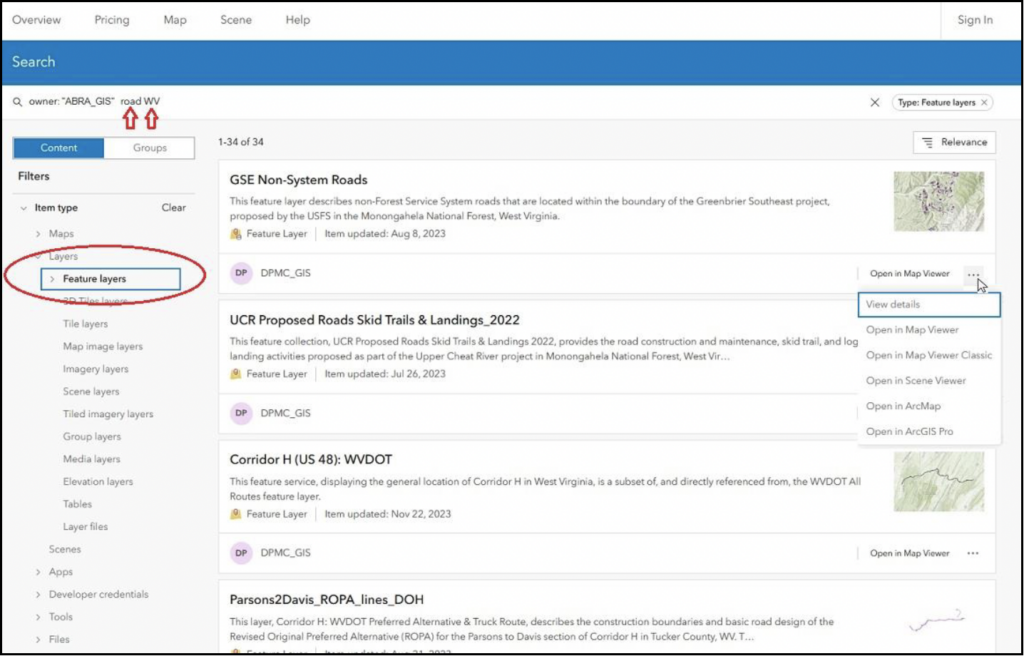The image size is (1024, 656).
Task: Open GSE Non-System Roads thumbnail
Action: [x=938, y=201]
